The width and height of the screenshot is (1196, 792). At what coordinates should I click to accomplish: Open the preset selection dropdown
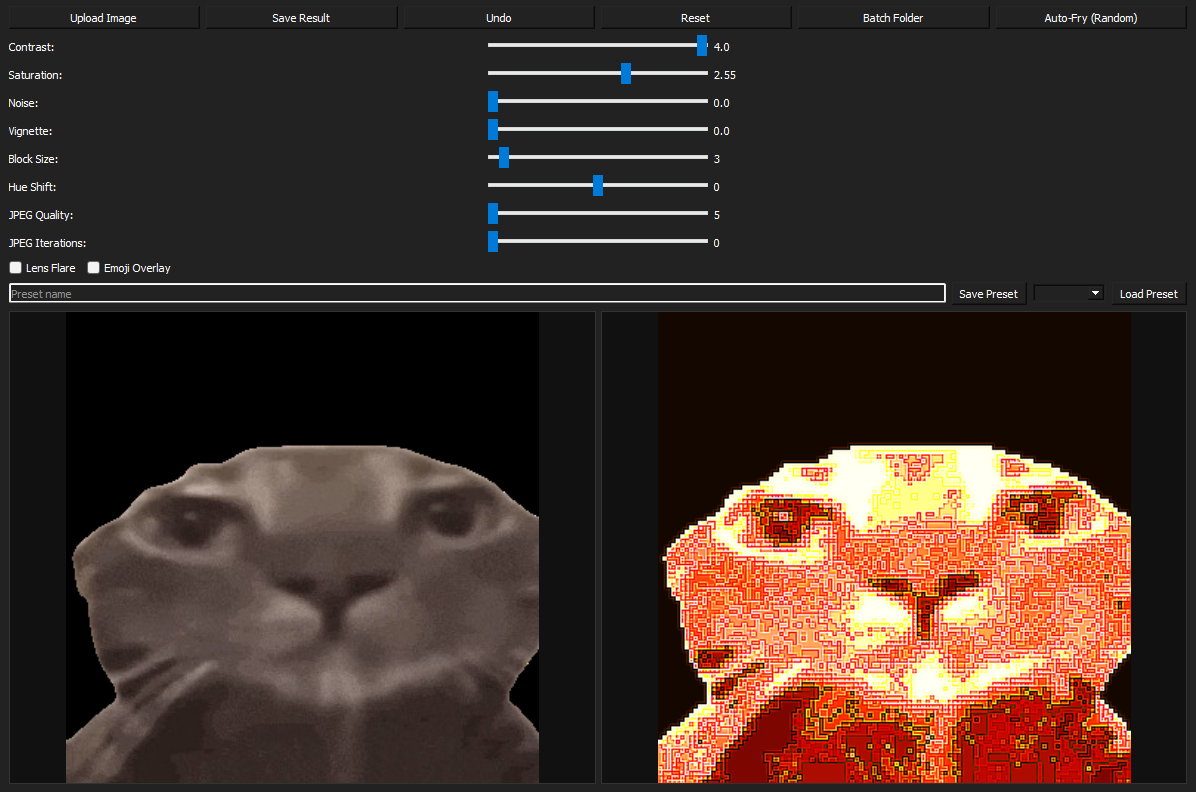pos(1068,294)
